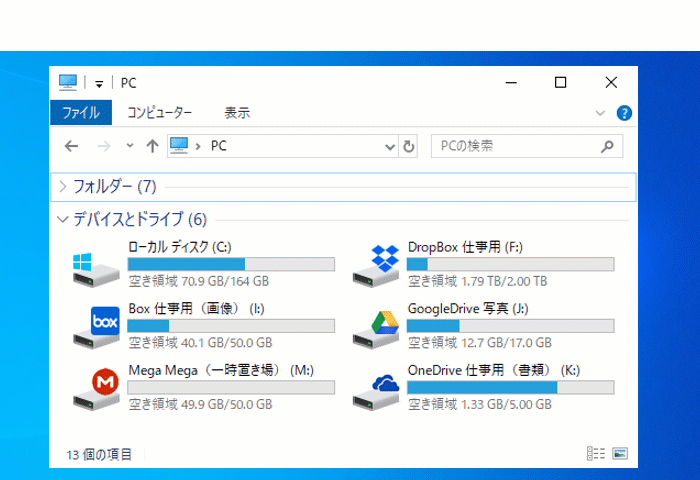
Task: Open the Mega (M:) drive icon
Action: [x=96, y=386]
